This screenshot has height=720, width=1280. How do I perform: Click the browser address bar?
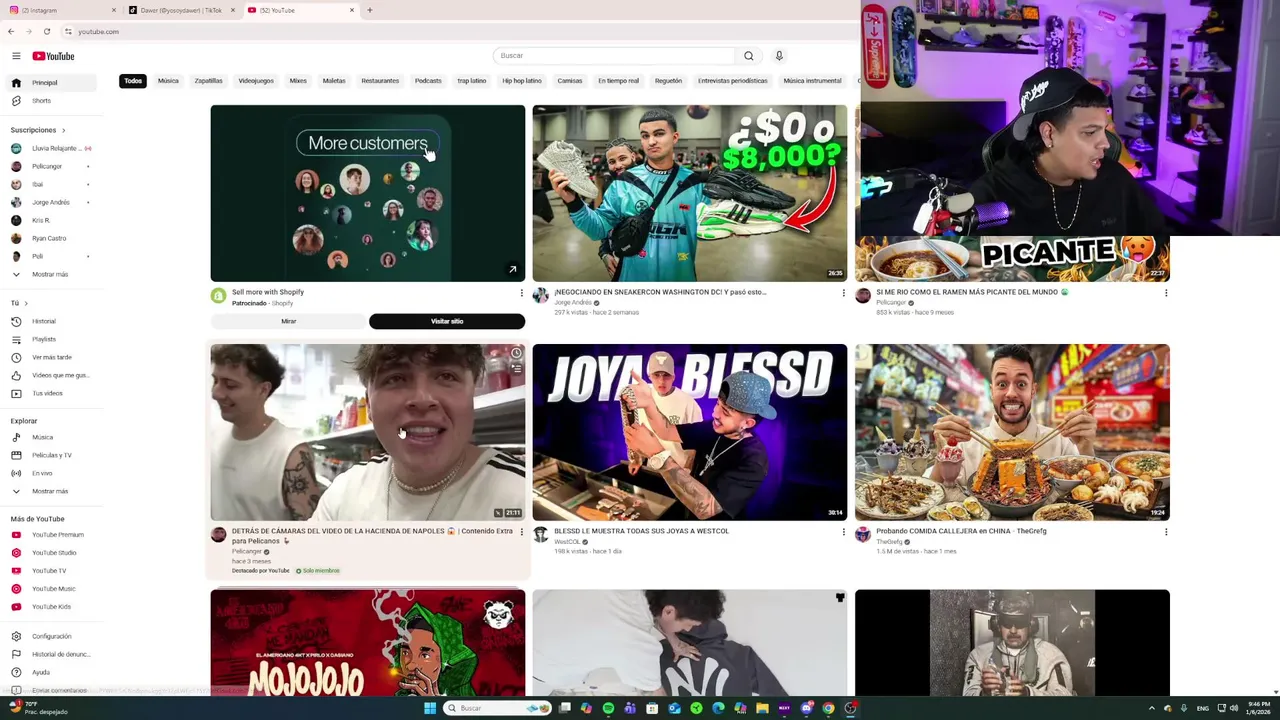click(460, 32)
